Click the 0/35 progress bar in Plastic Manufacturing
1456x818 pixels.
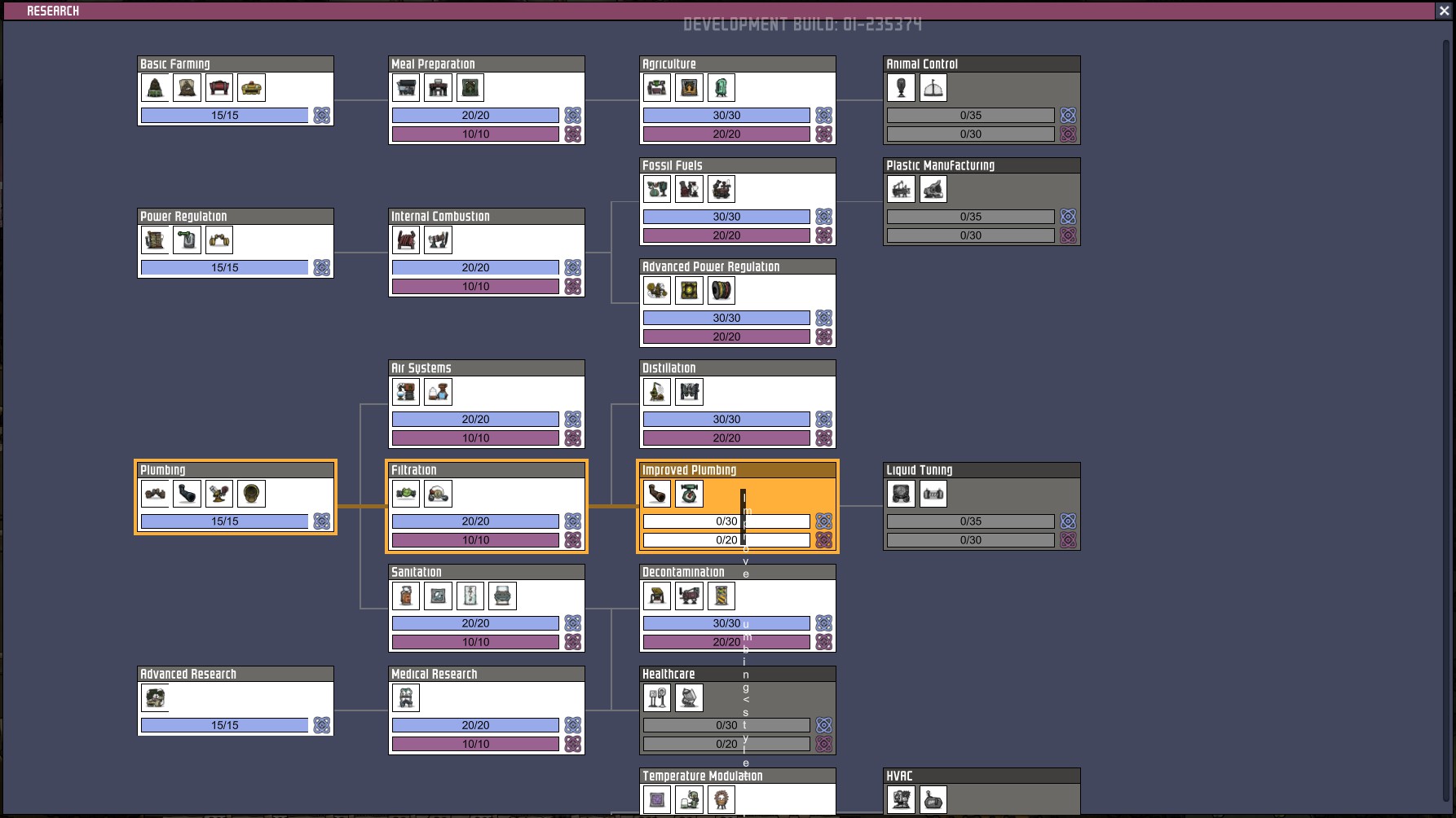point(970,217)
